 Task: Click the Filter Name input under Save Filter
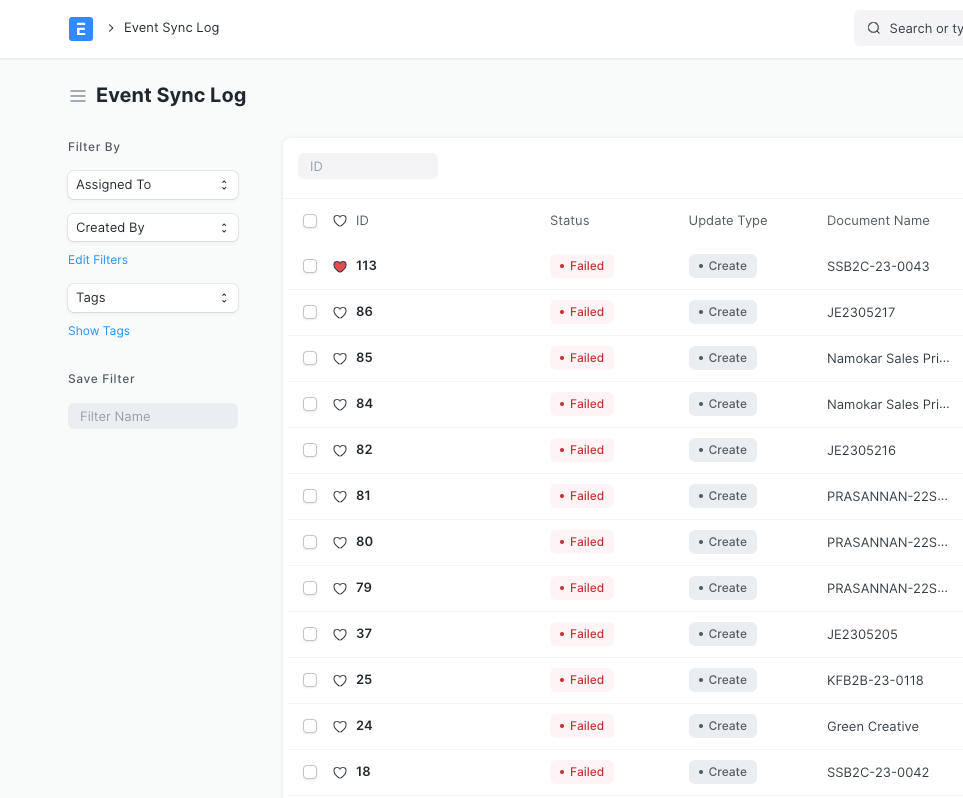[x=152, y=415]
